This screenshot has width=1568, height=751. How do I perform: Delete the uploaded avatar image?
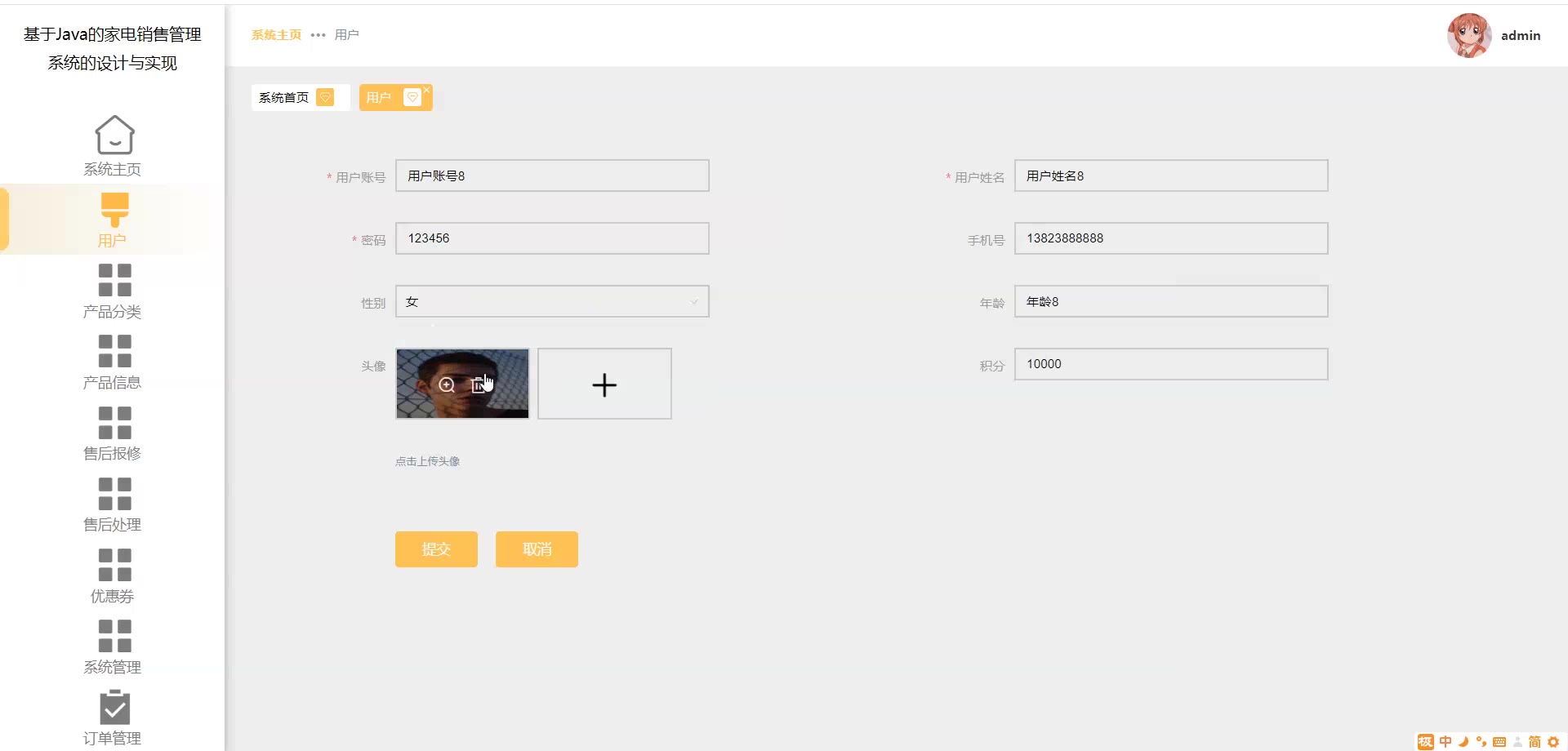[478, 384]
